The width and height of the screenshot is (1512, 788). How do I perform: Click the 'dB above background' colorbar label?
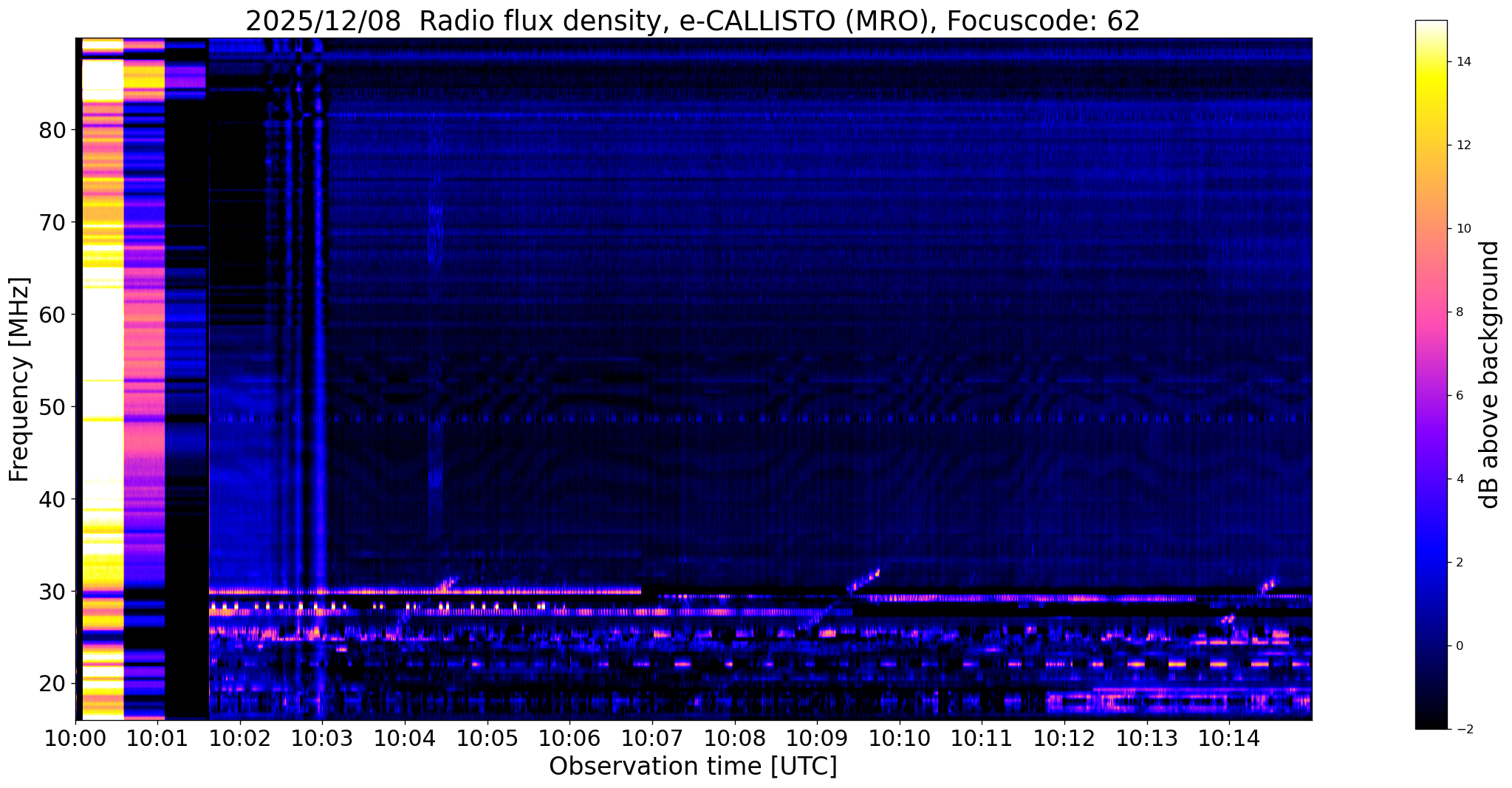(x=1490, y=374)
